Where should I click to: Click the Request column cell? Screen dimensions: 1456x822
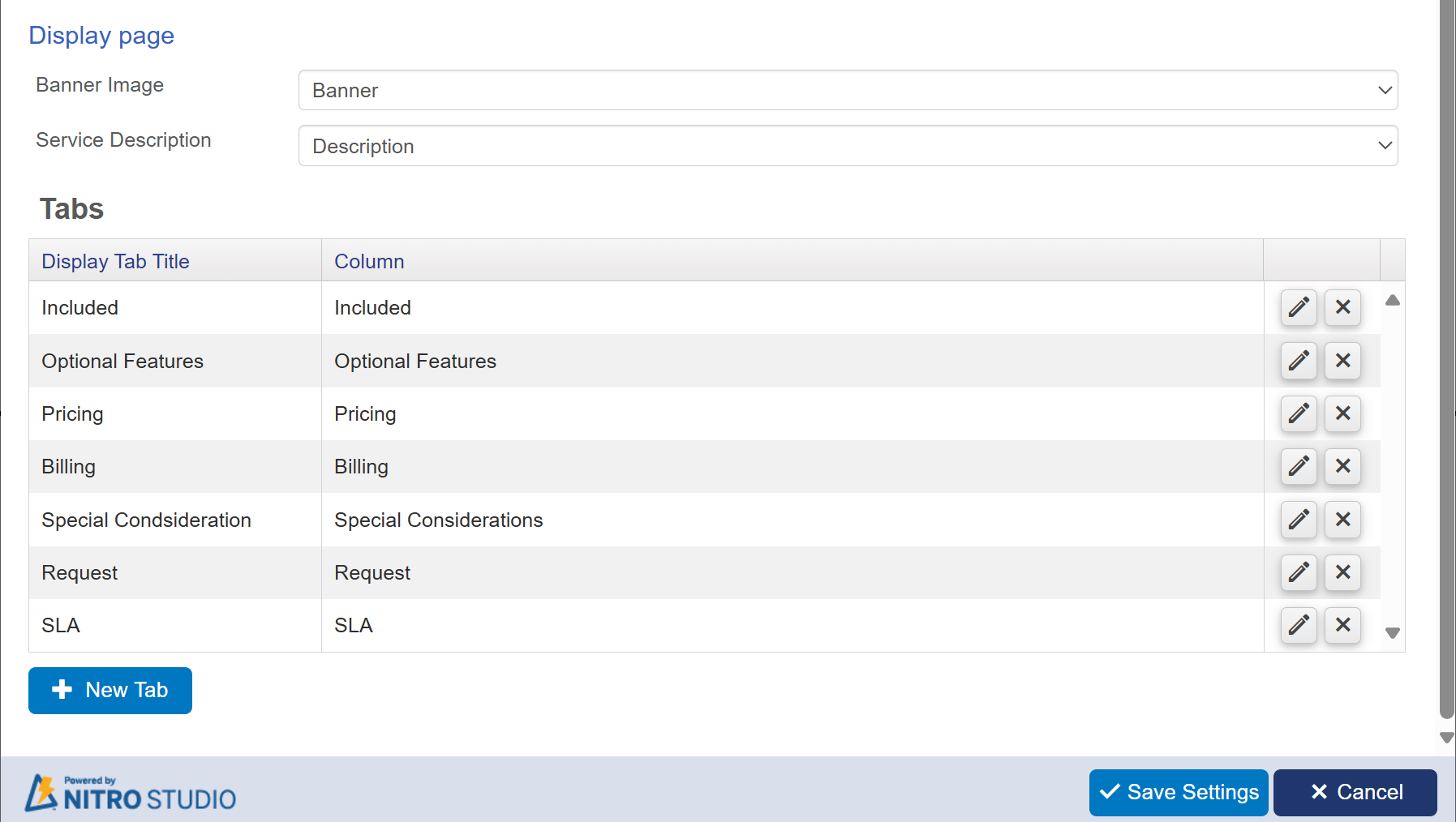tap(792, 572)
